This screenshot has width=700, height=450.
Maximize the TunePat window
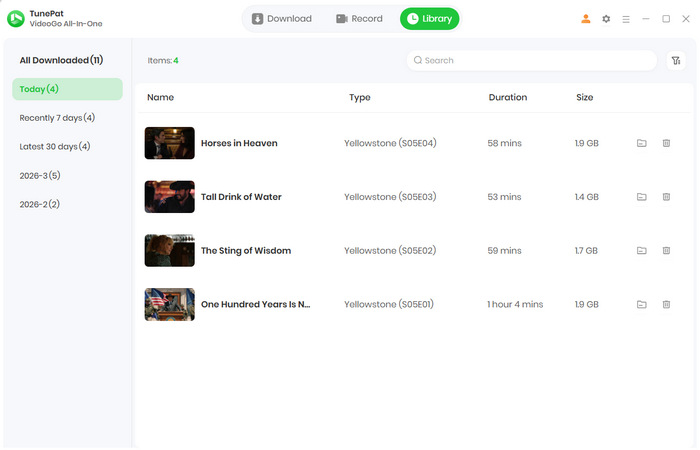click(666, 19)
